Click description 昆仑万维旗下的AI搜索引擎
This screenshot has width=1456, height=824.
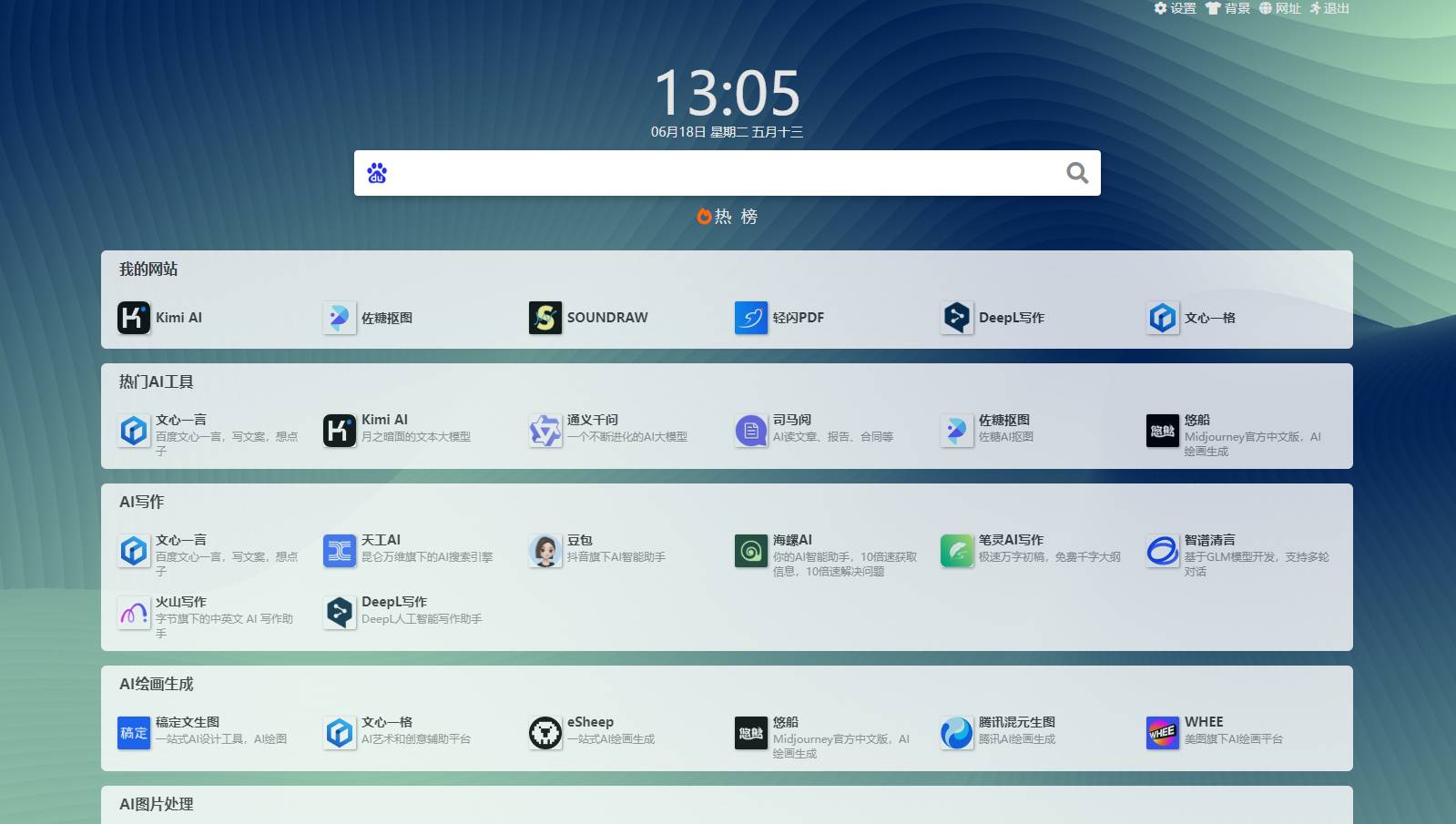pos(427,557)
